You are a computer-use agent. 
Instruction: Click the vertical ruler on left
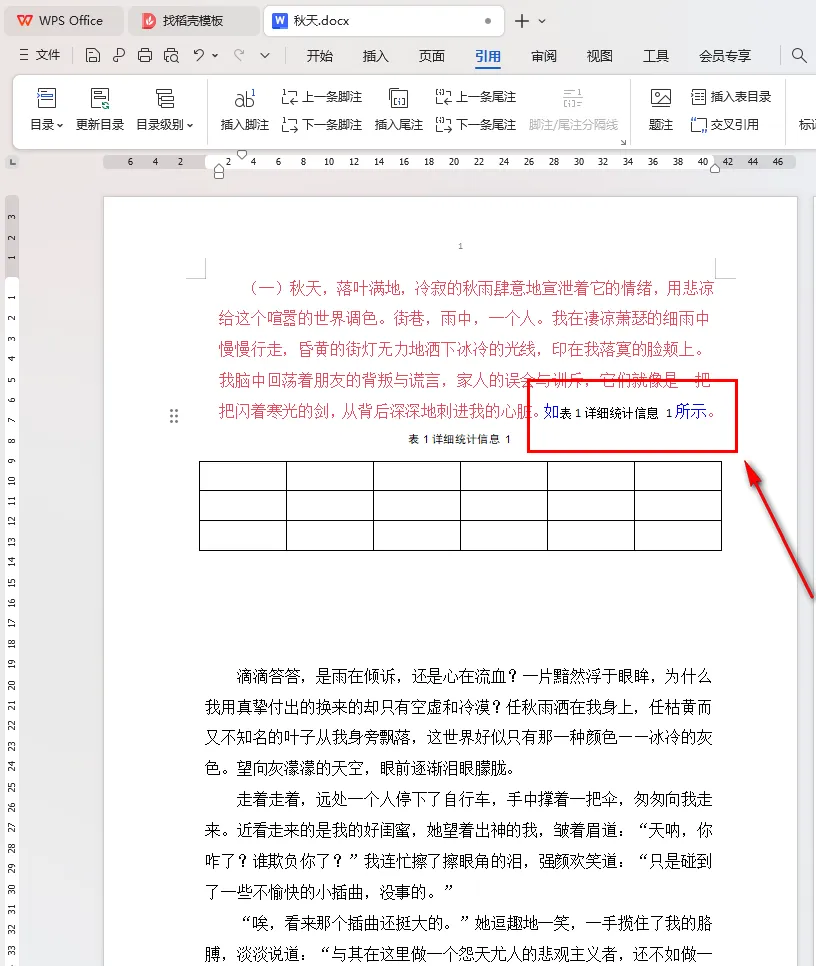coord(12,579)
